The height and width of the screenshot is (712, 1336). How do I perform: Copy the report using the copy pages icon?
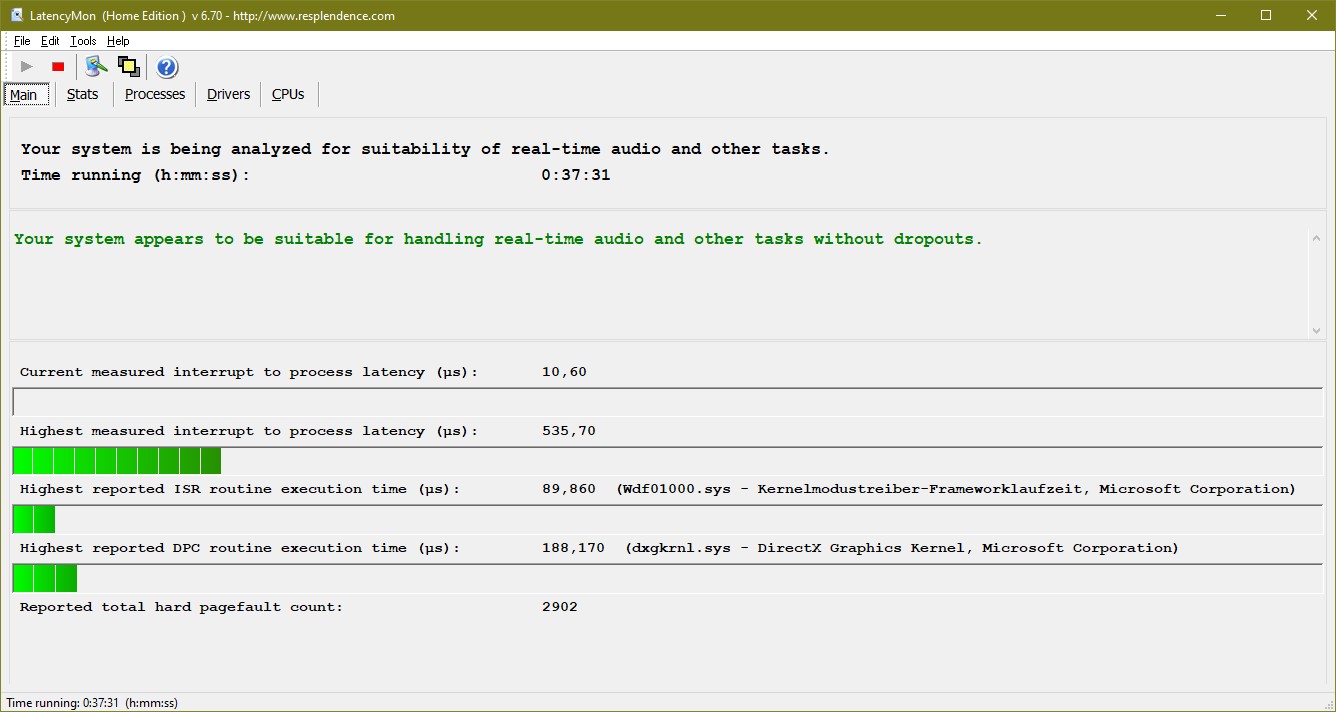point(128,66)
